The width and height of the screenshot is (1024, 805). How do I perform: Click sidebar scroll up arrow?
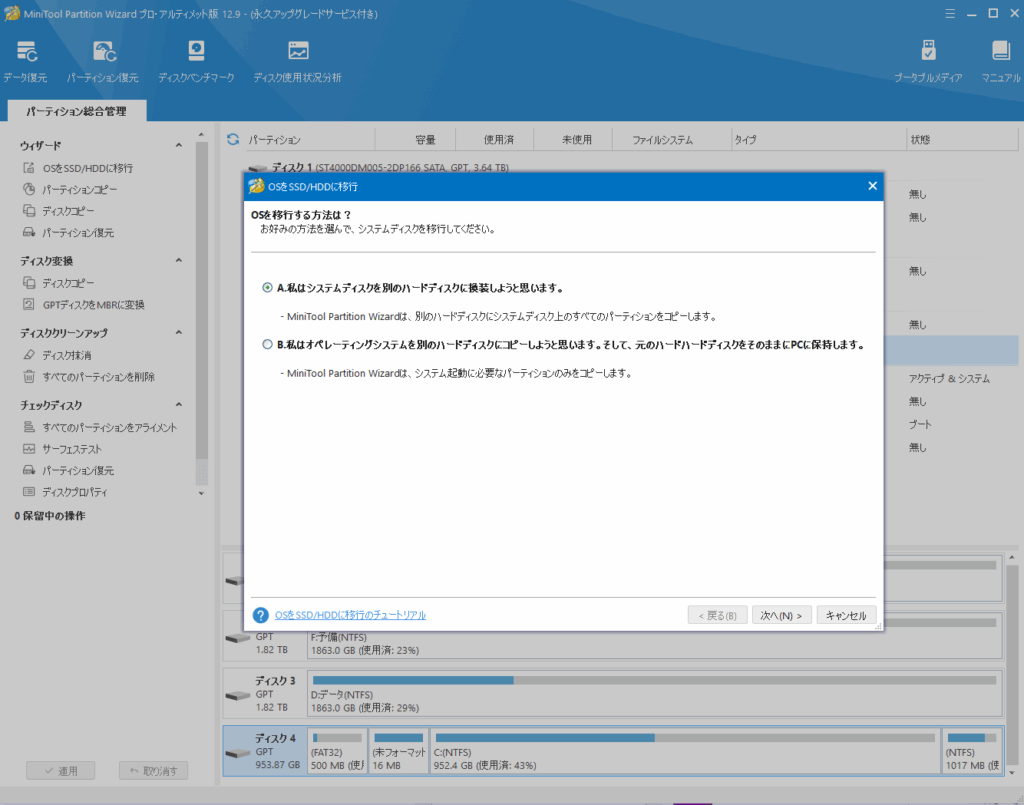[x=201, y=134]
